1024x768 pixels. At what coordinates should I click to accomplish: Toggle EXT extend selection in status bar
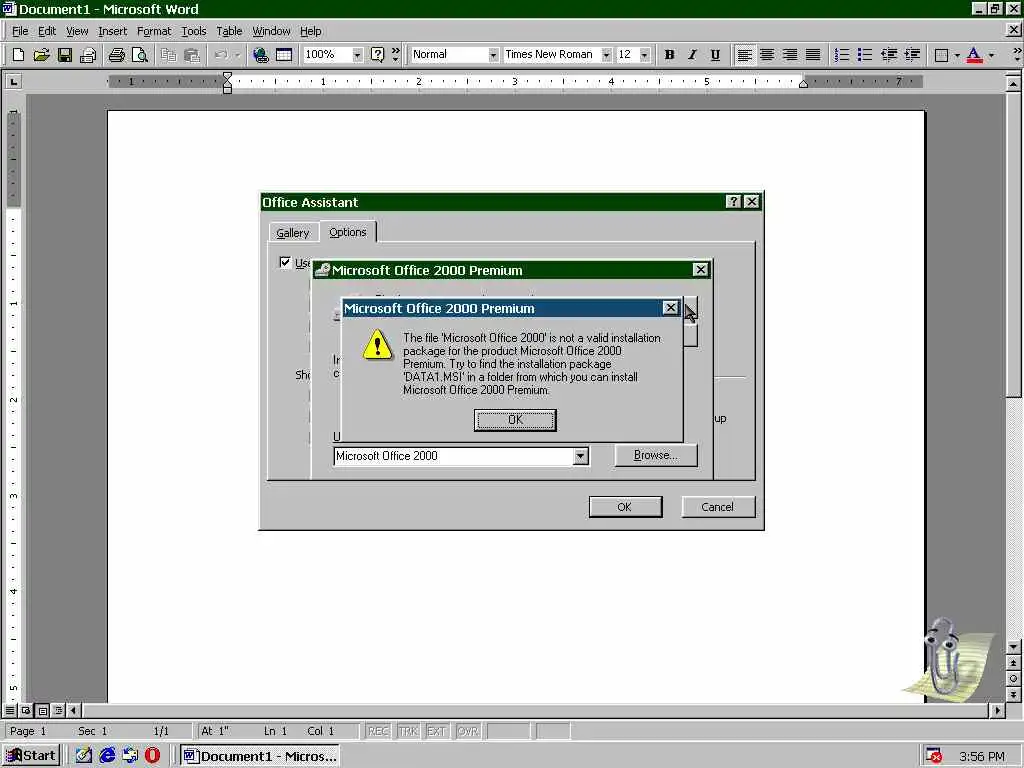click(437, 731)
